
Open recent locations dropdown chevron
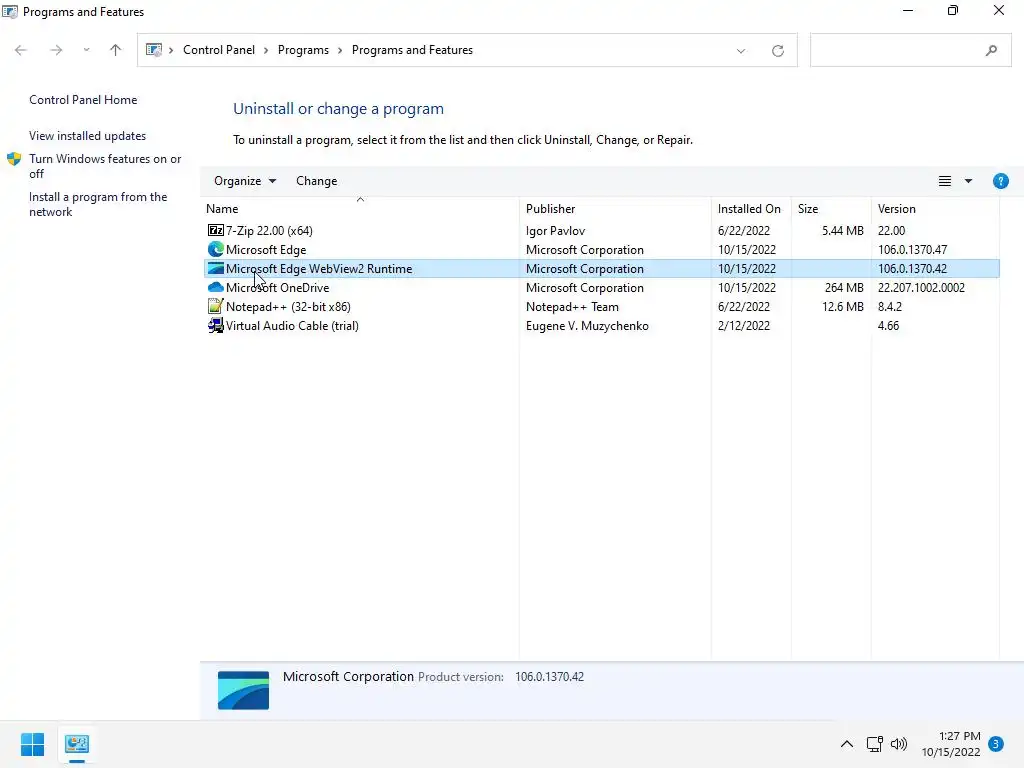click(86, 50)
